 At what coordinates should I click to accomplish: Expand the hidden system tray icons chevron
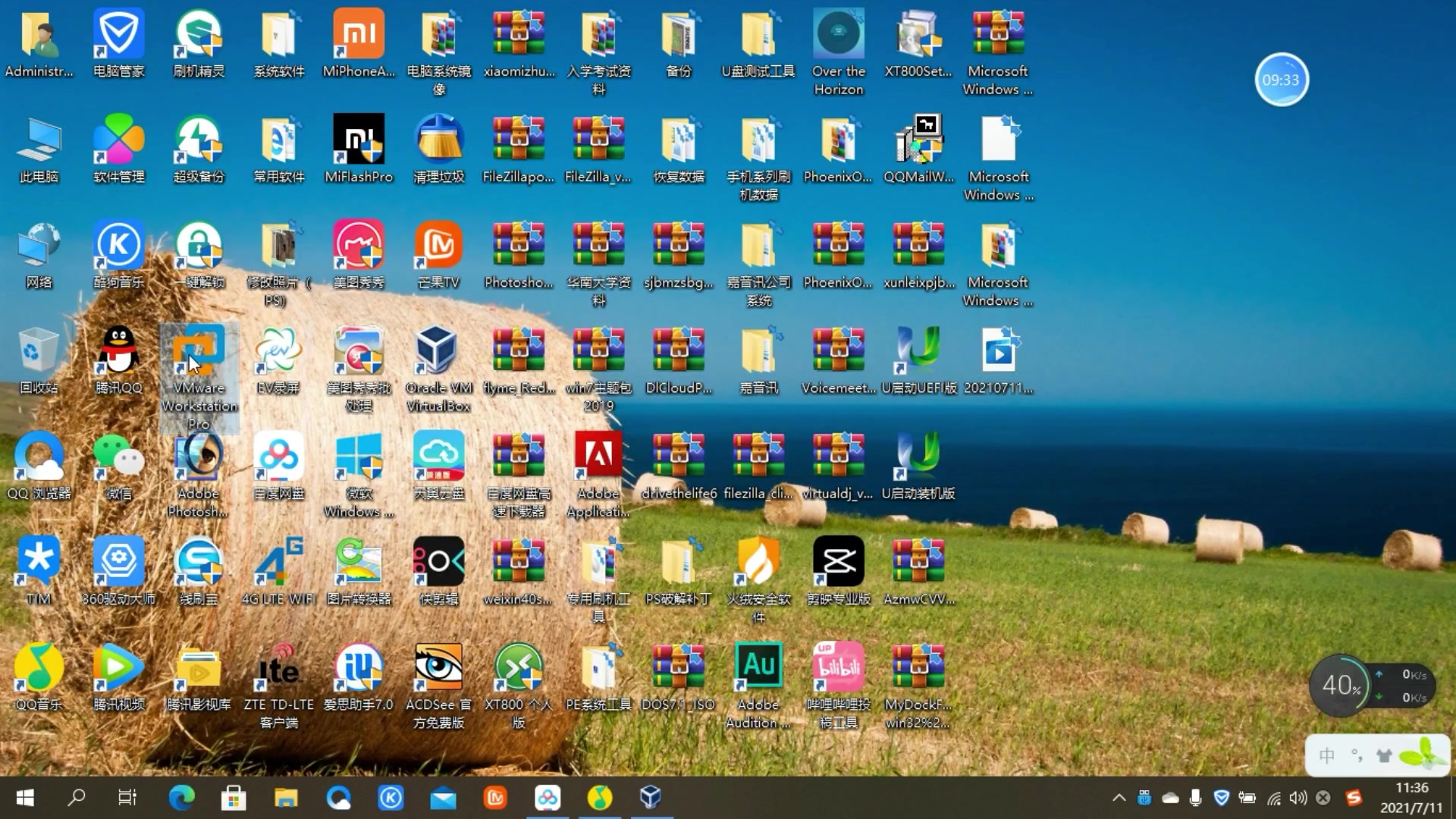pyautogui.click(x=1119, y=798)
